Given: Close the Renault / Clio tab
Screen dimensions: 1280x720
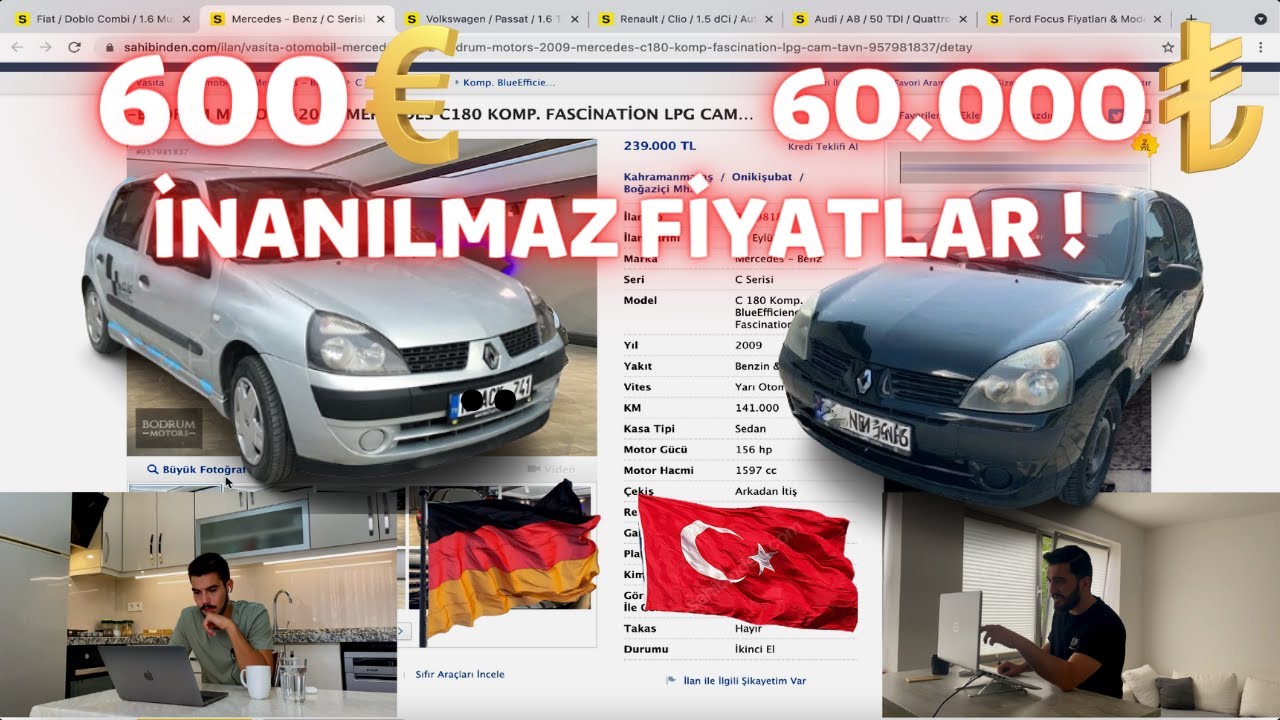Looking at the screenshot, I should 770,19.
